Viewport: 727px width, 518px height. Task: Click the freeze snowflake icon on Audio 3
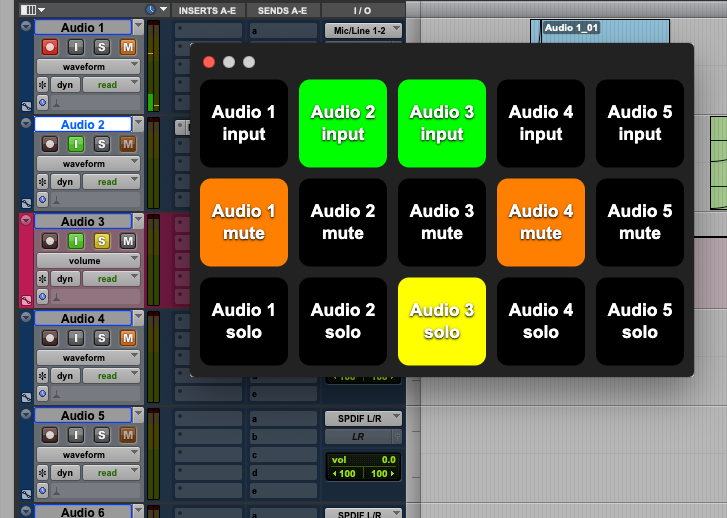coord(43,279)
